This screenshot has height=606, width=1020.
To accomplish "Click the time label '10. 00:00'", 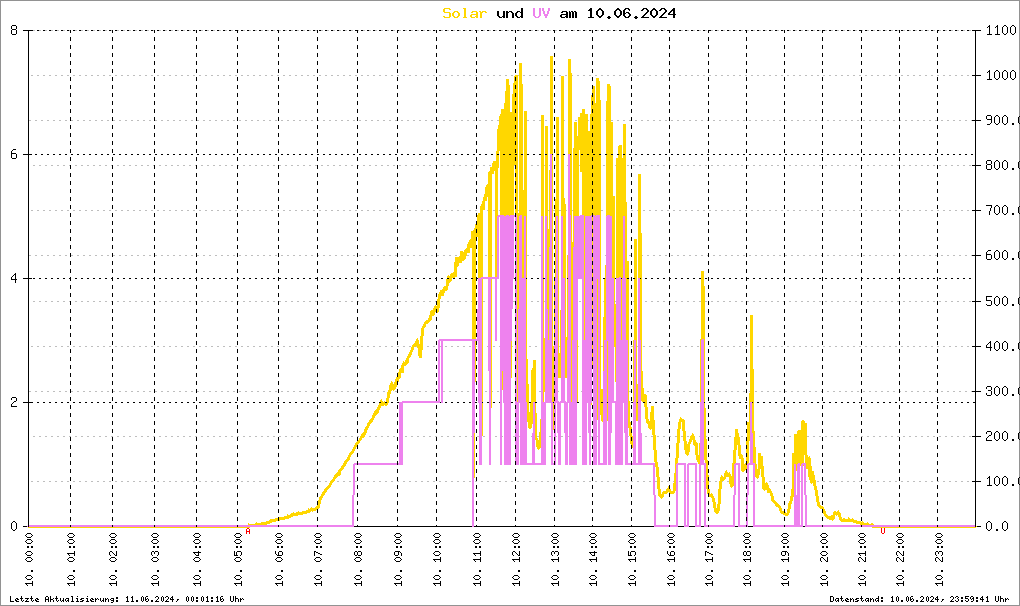I will (29, 559).
